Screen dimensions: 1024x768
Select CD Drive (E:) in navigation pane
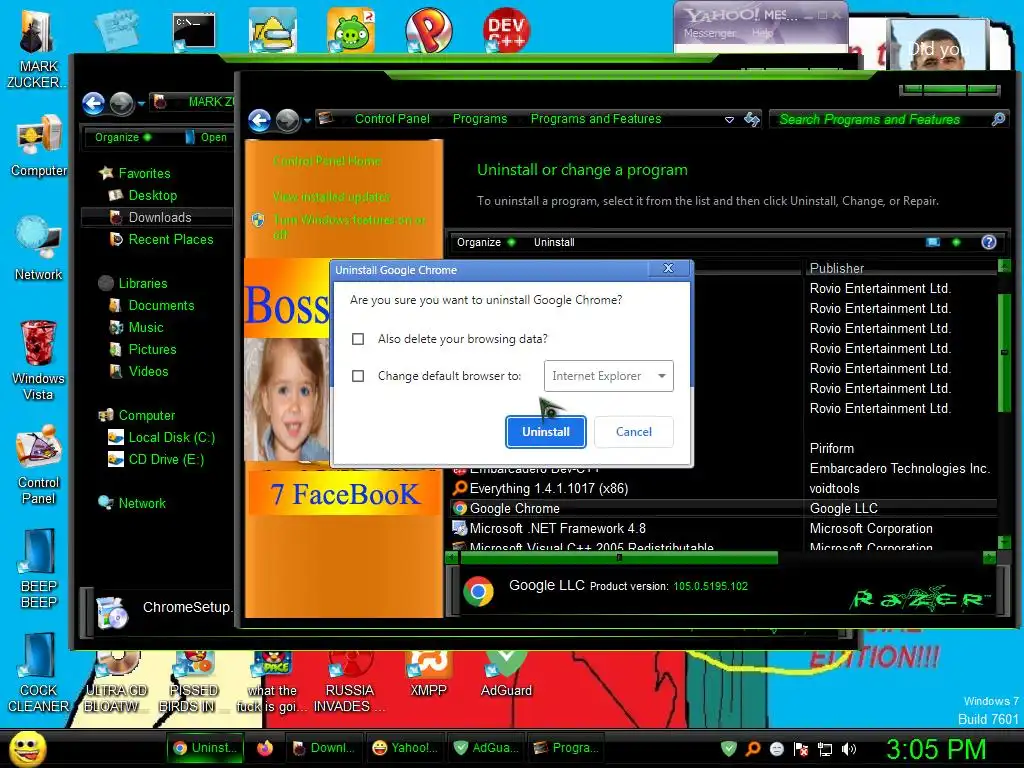coord(166,460)
